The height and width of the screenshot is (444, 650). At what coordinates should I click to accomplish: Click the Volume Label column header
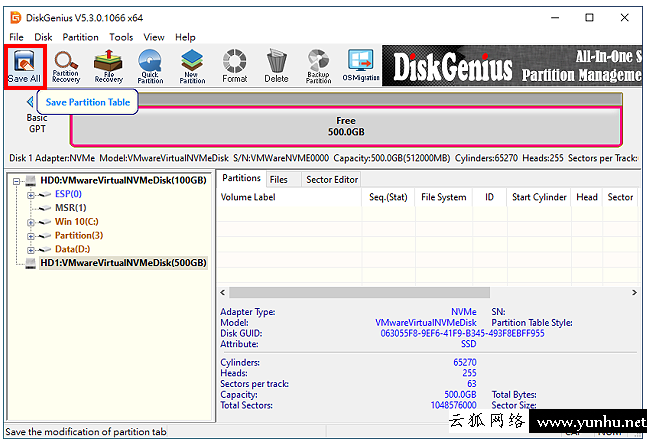[x=289, y=197]
